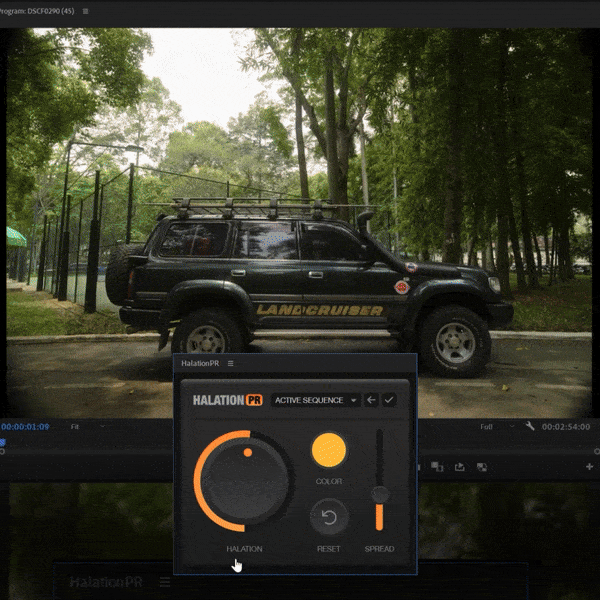
Task: Open the Active Sequence dropdown
Action: [x=315, y=400]
